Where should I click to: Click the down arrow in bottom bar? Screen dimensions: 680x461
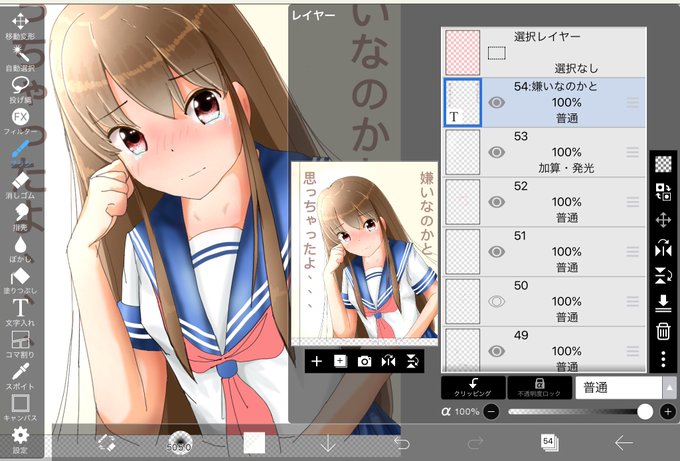coord(328,443)
